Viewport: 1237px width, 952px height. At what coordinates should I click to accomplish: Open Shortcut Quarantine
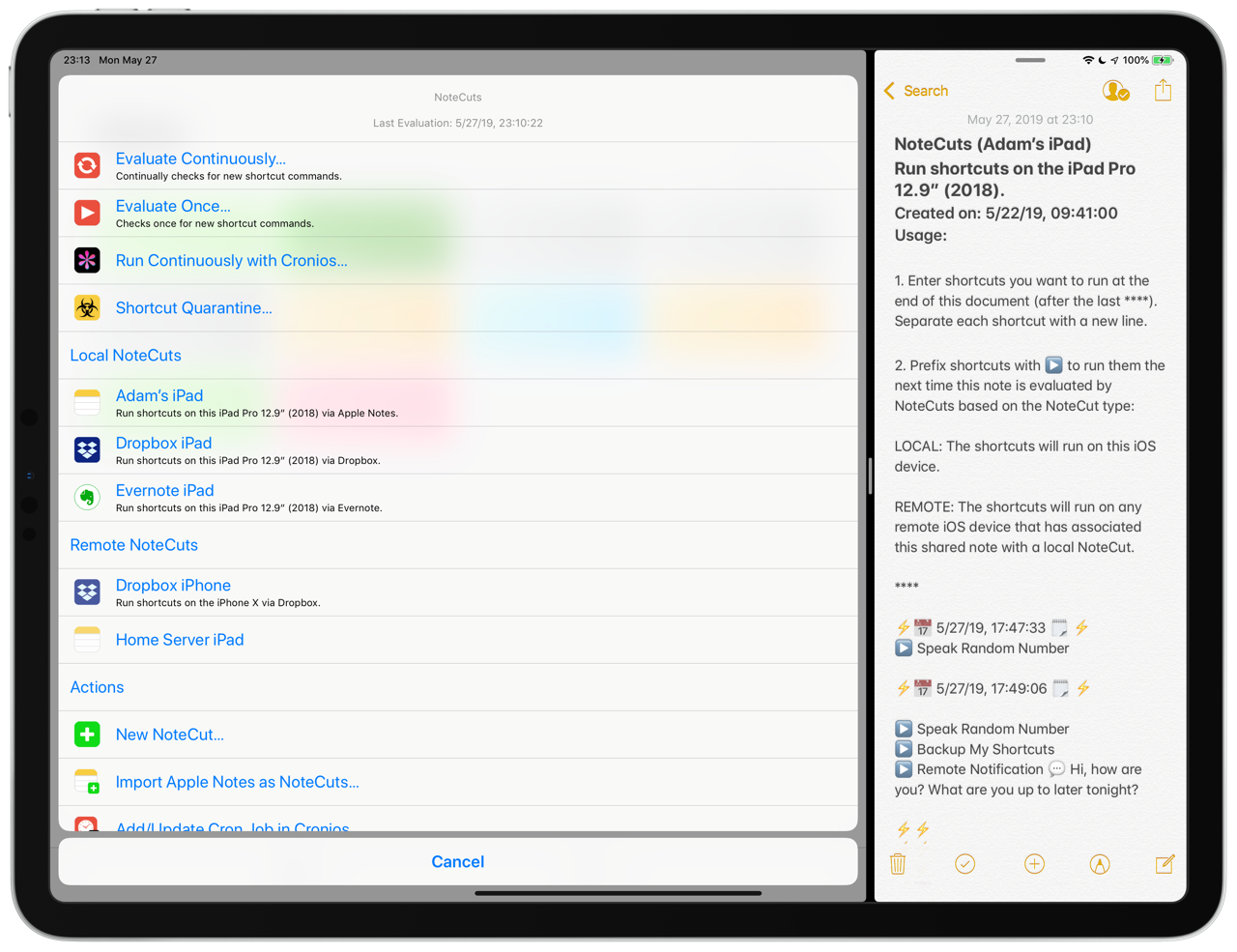pyautogui.click(x=458, y=307)
